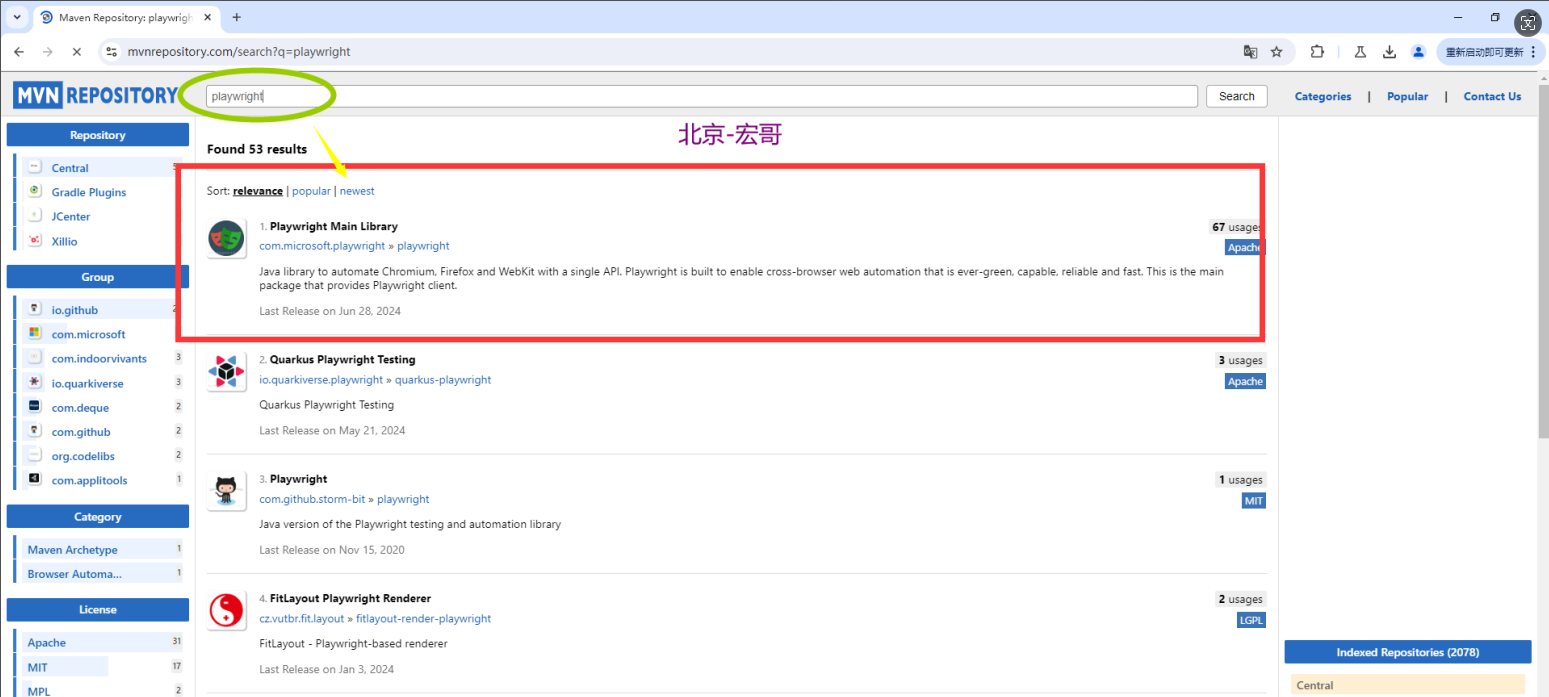The width and height of the screenshot is (1549, 697).
Task: Click the 67 usages badge
Action: [1237, 227]
